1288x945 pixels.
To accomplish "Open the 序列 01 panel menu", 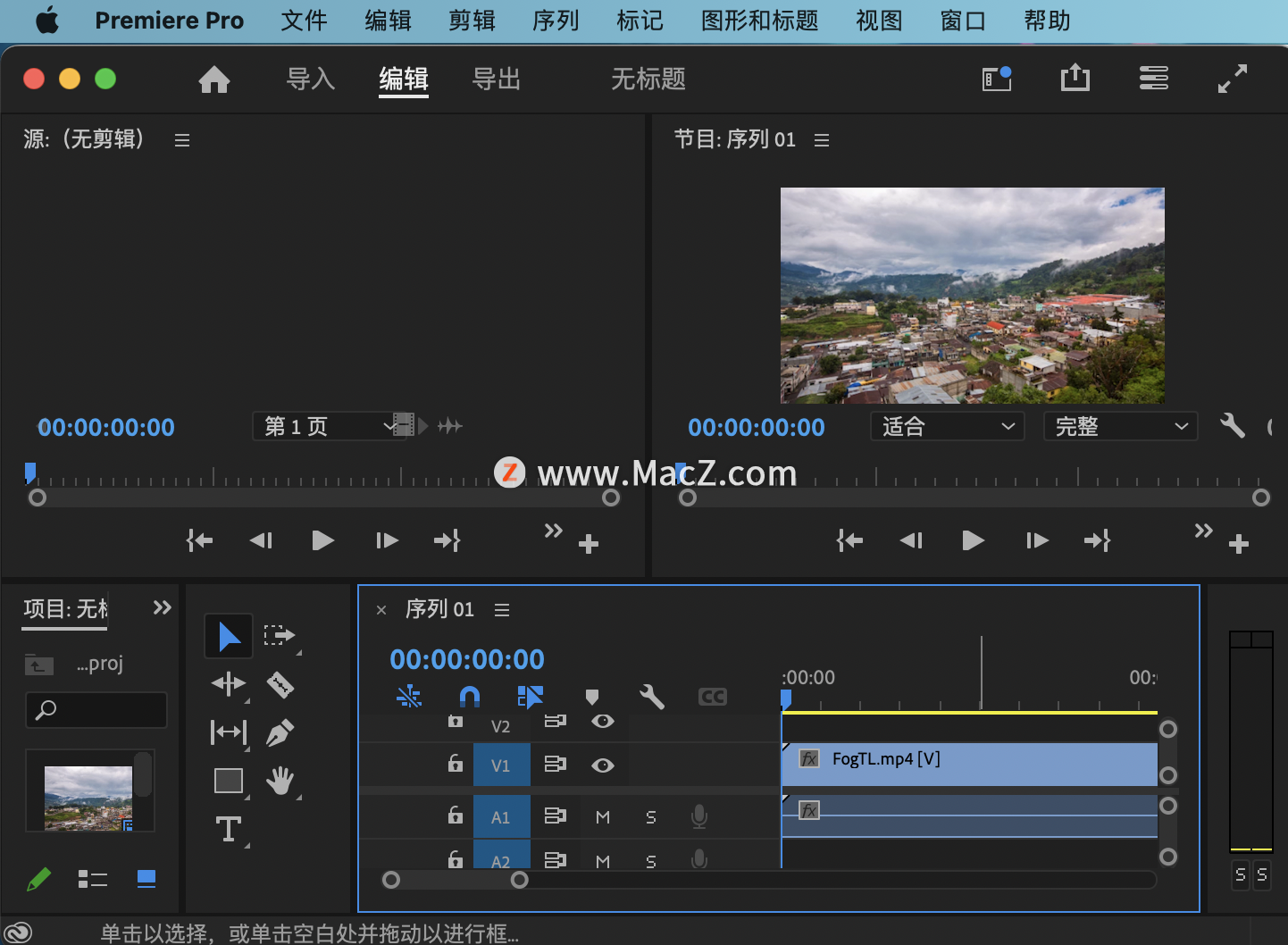I will click(501, 609).
